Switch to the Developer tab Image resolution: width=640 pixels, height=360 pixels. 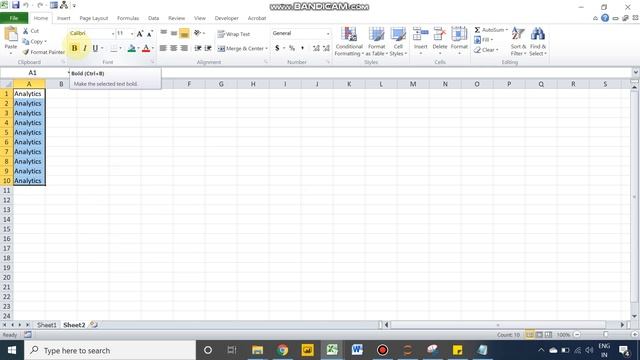227,18
